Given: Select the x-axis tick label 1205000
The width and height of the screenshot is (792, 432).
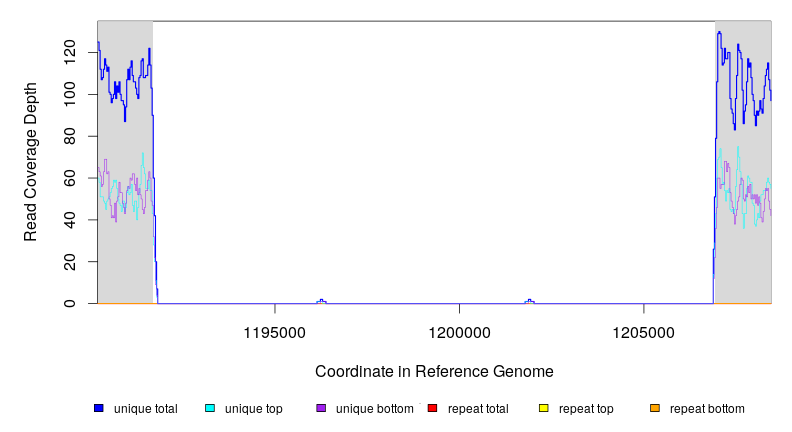Looking at the screenshot, I should tap(643, 331).
